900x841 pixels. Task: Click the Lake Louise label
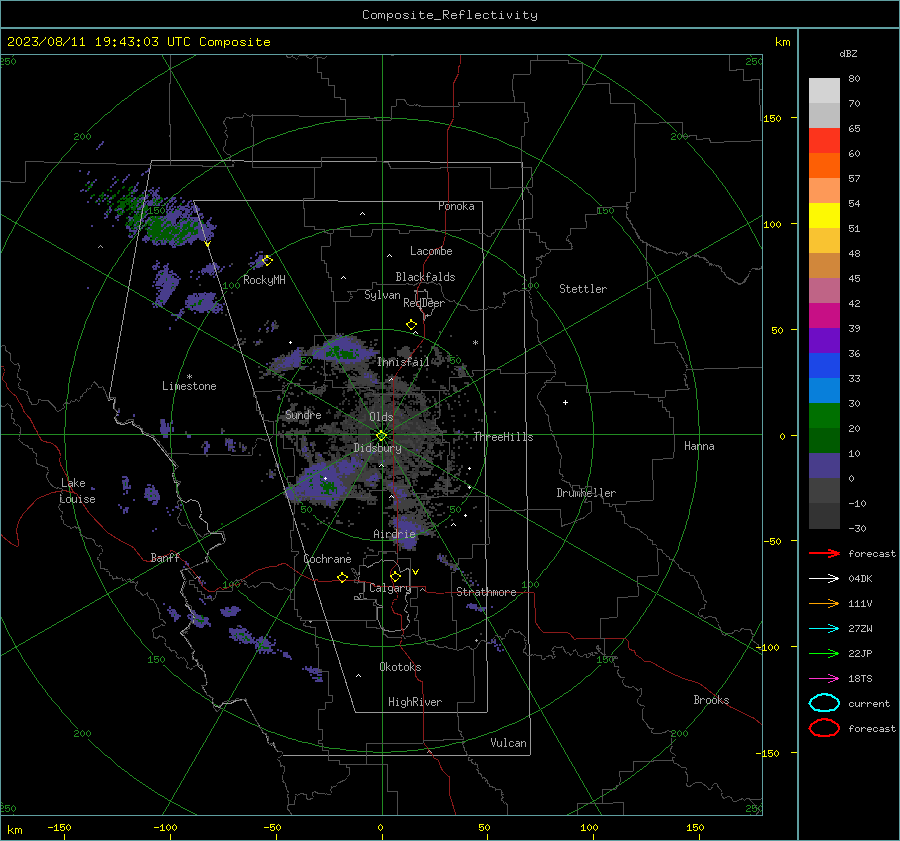coord(77,491)
